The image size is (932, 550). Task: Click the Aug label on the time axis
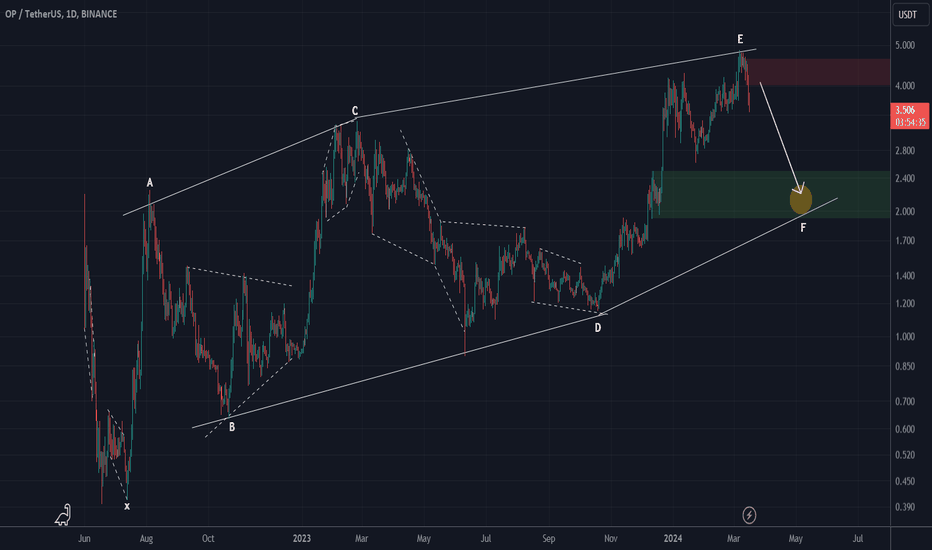tap(146, 539)
